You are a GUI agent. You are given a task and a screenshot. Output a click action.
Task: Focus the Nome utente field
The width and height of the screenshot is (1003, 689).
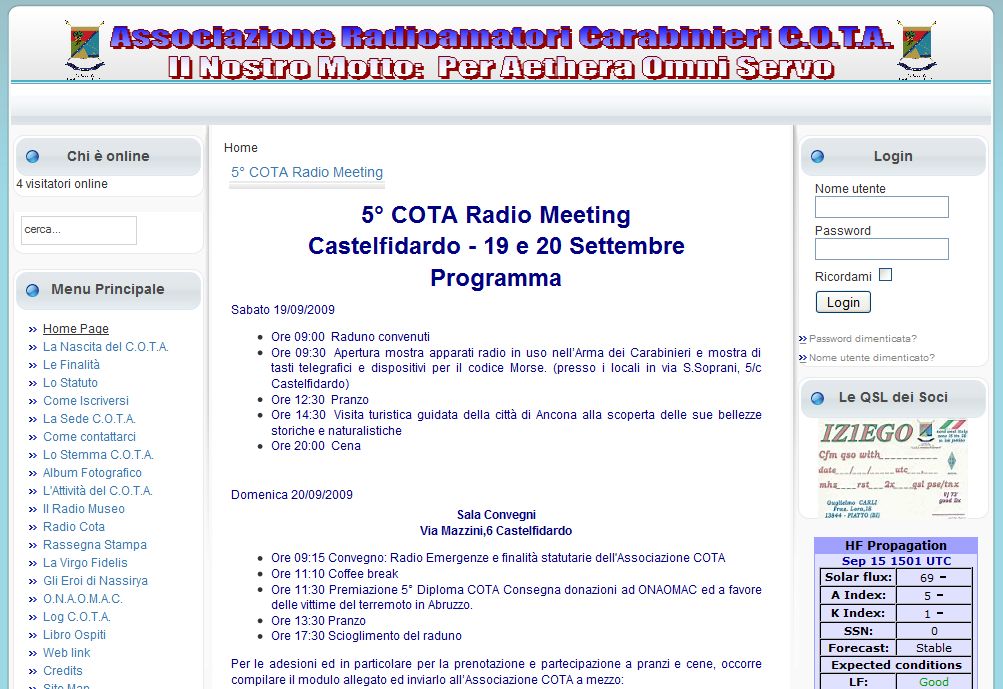tap(881, 207)
